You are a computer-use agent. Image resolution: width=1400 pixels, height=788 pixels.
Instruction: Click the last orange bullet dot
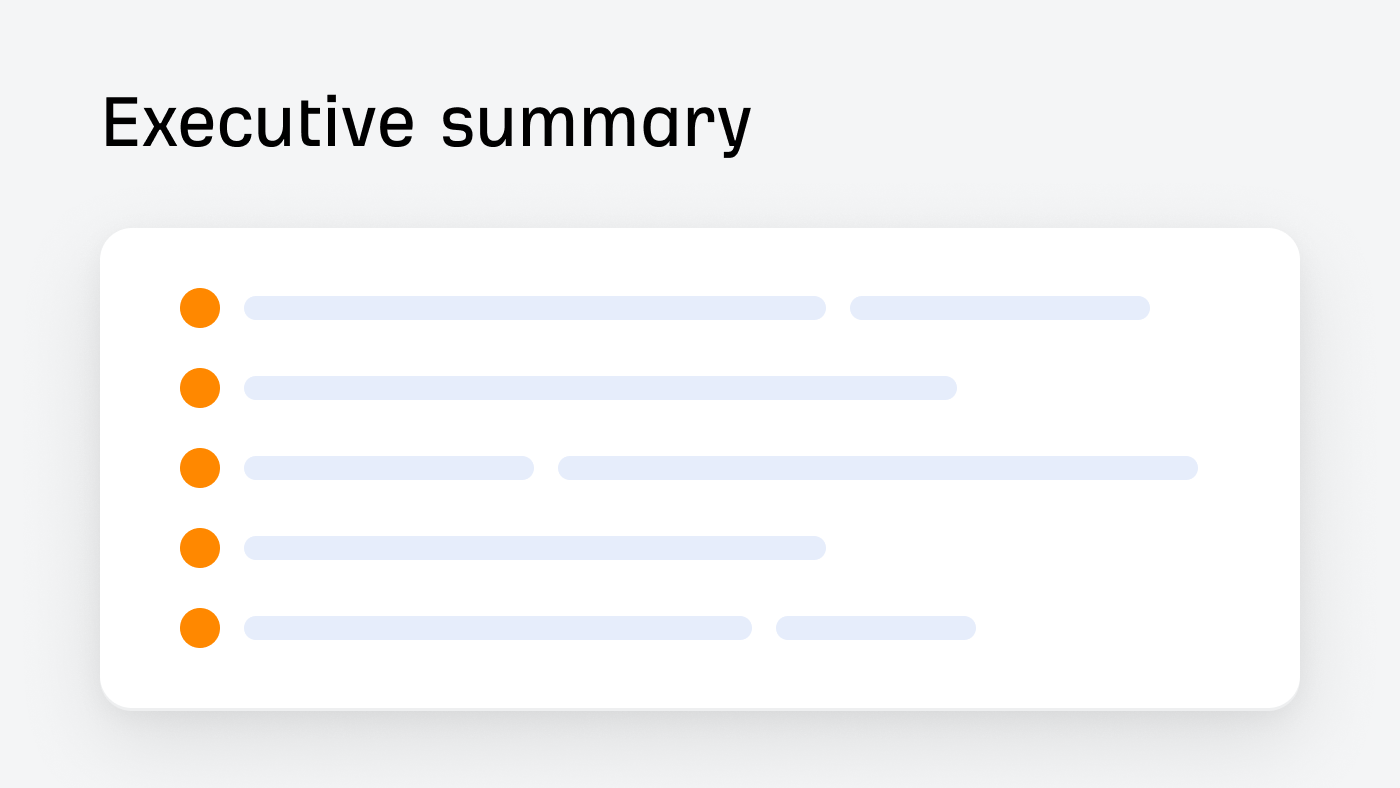(x=200, y=628)
